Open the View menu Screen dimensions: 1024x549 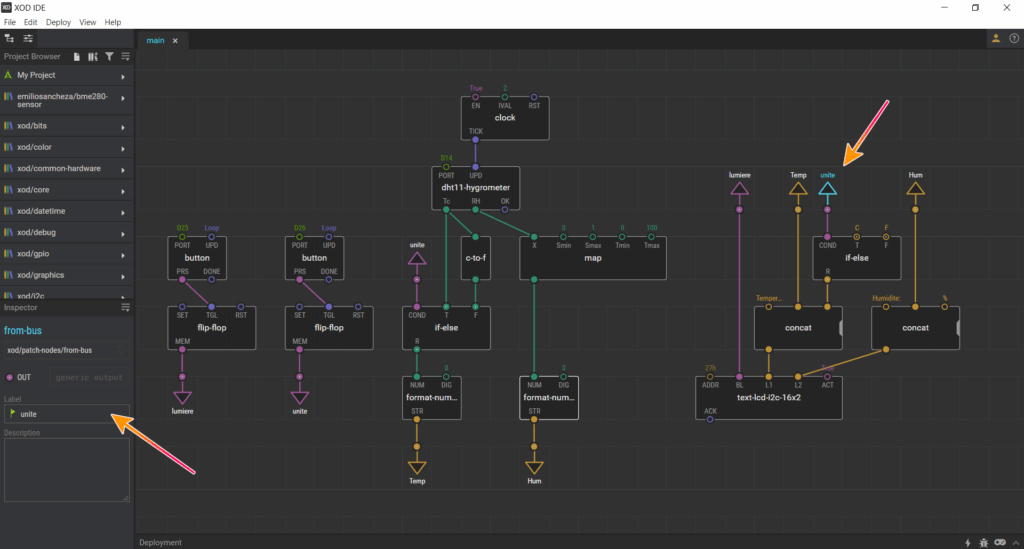(x=88, y=22)
